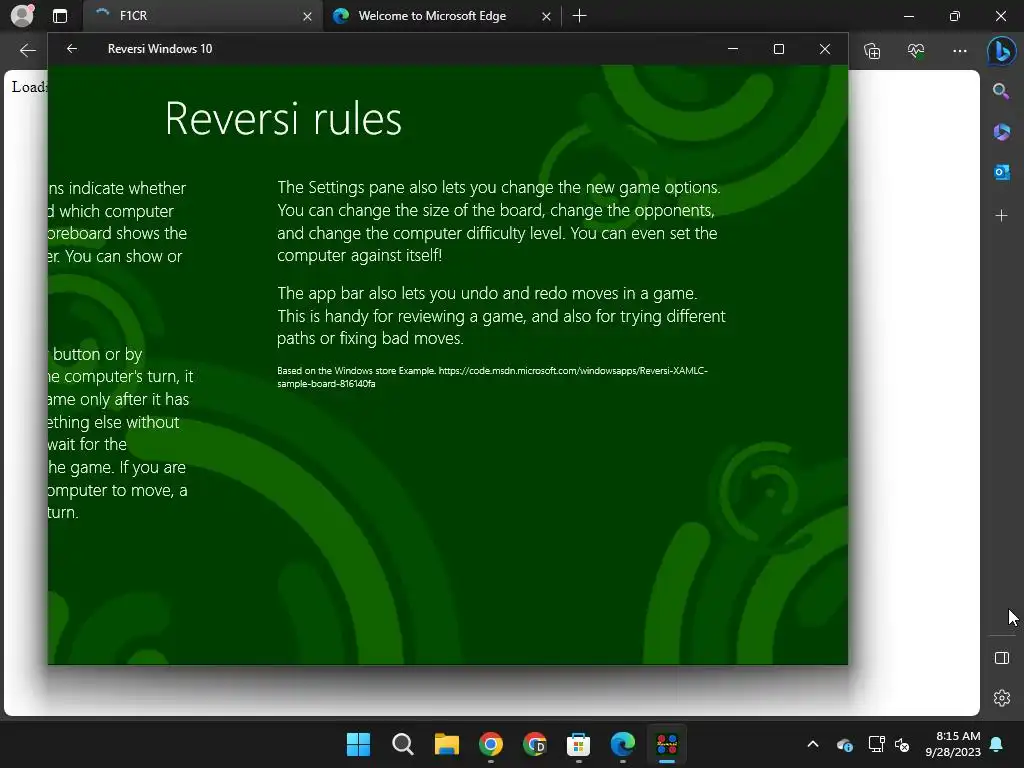Open Edge sidebar Search icon
The height and width of the screenshot is (768, 1024).
[x=1001, y=91]
